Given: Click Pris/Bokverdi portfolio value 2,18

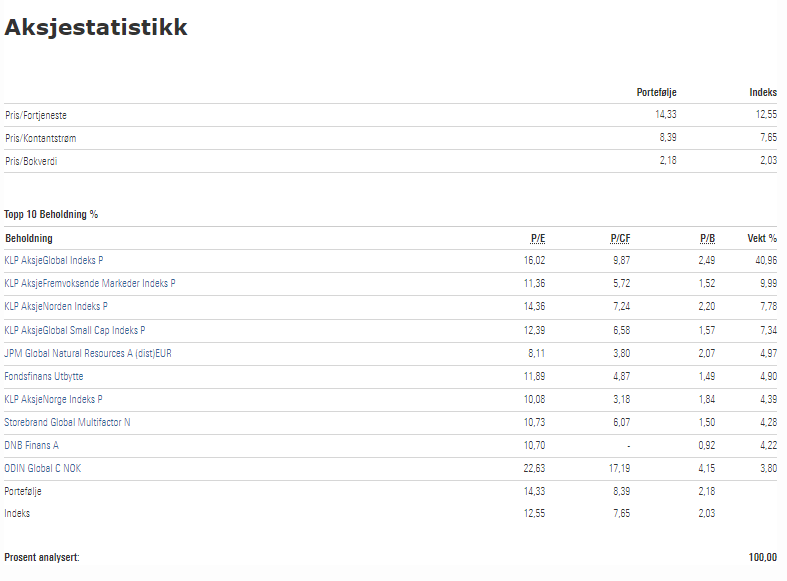Looking at the screenshot, I should pos(668,161).
